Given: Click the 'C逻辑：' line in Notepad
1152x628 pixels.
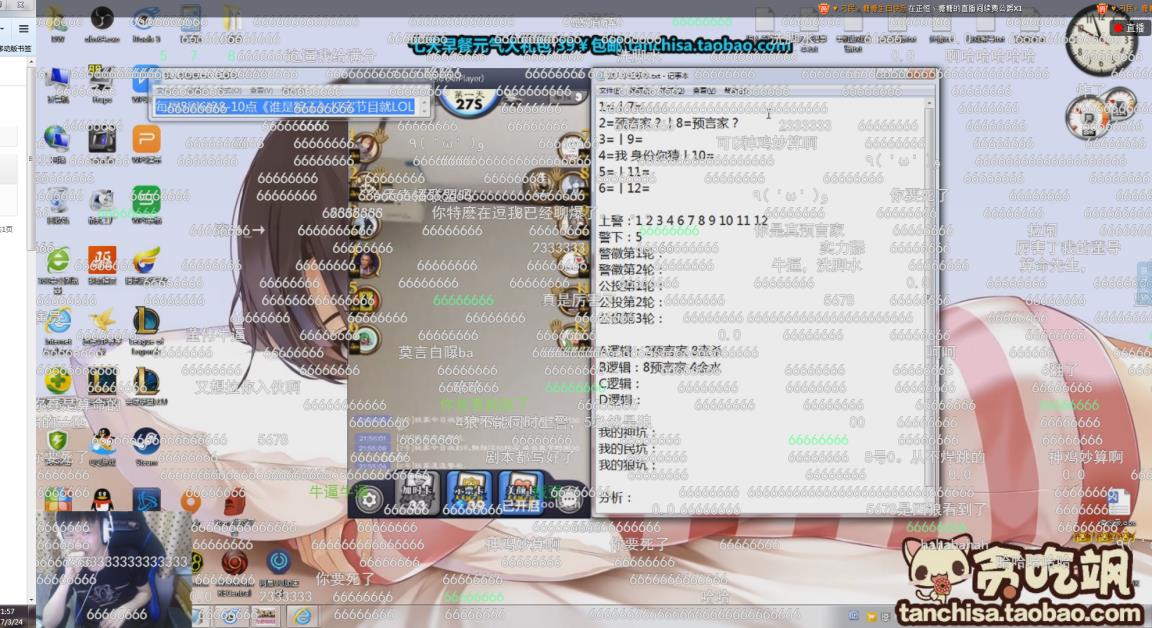Looking at the screenshot, I should [619, 383].
